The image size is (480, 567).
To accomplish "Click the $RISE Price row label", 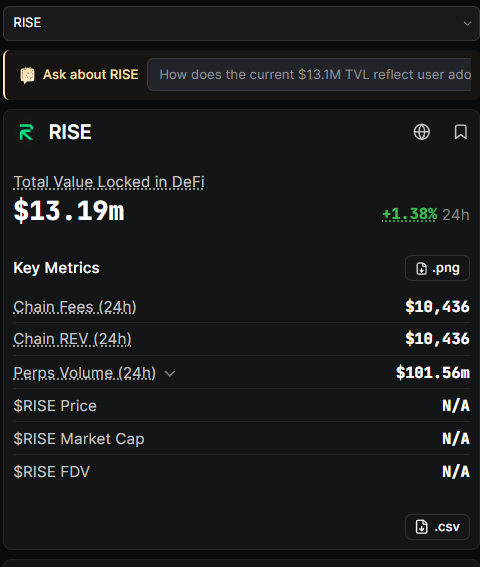I will [55, 406].
